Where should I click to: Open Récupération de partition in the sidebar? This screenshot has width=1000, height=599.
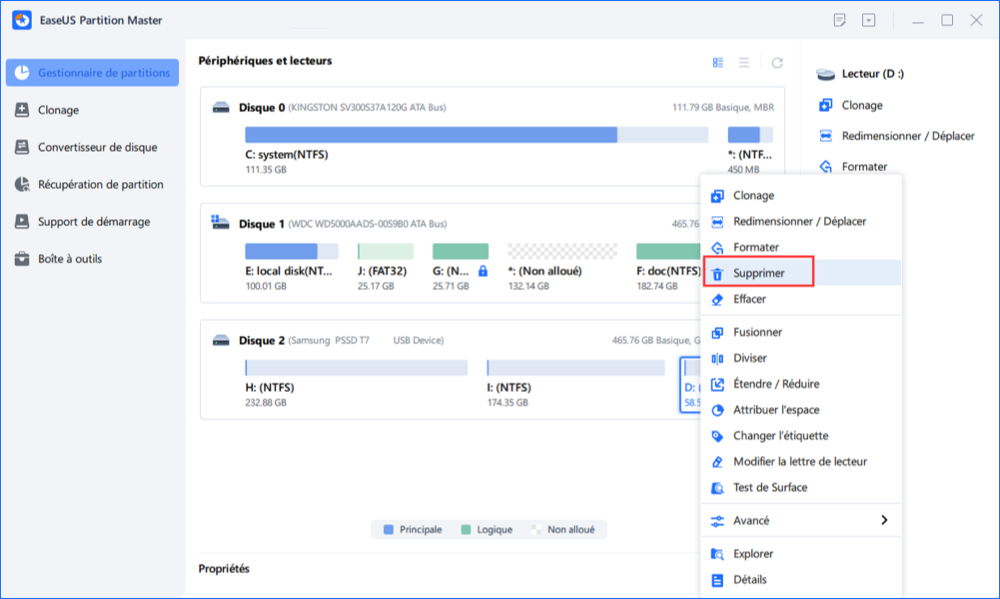coord(100,184)
